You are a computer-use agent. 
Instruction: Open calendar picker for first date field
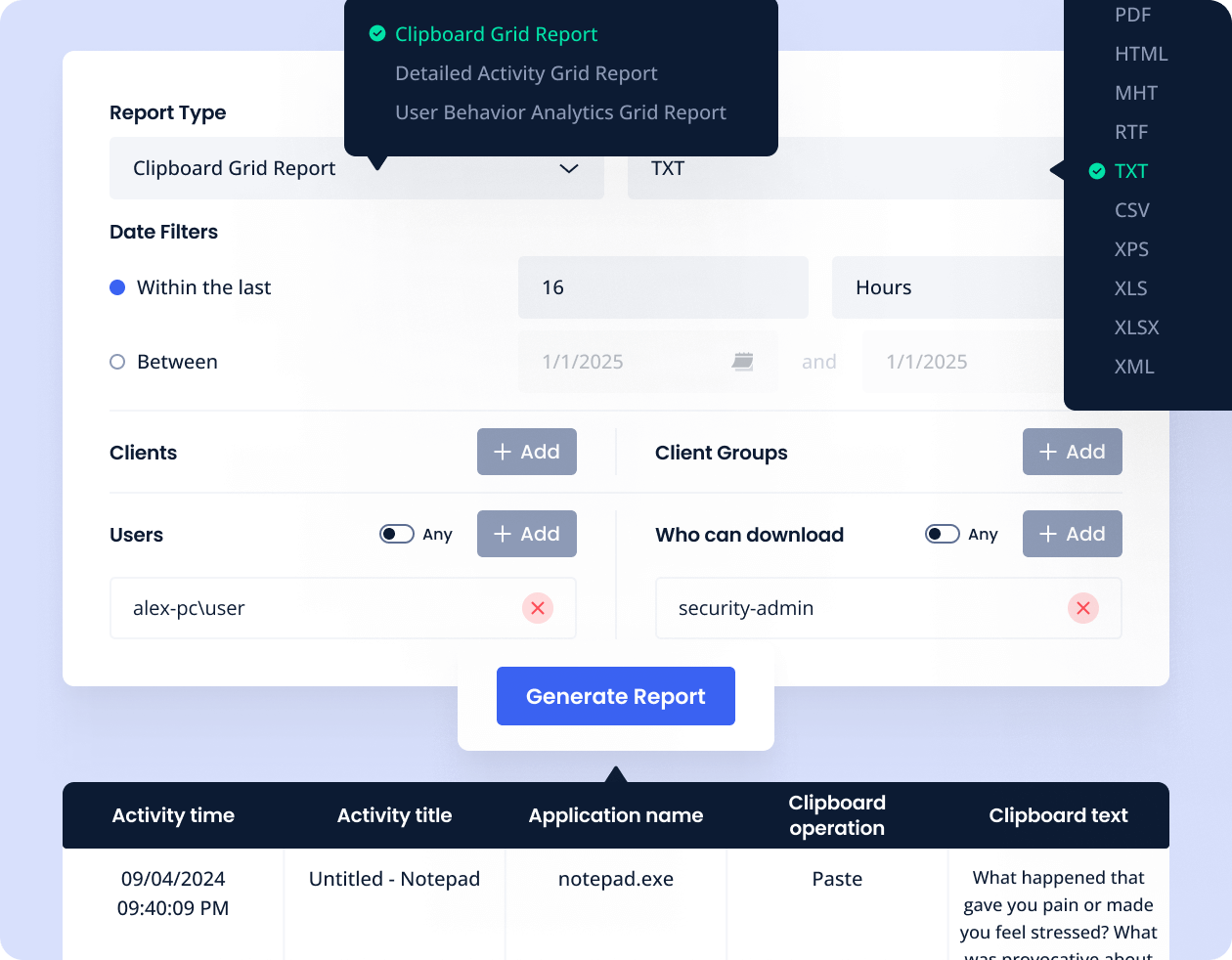[743, 362]
